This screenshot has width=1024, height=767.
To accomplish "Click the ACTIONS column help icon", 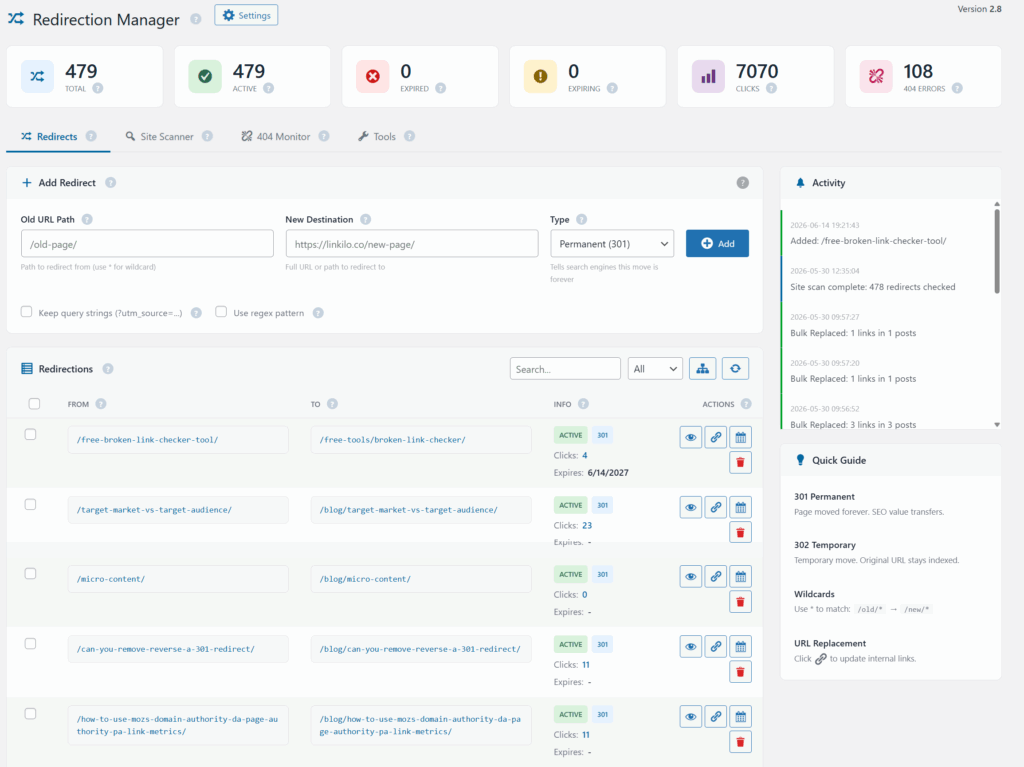I will 746,404.
